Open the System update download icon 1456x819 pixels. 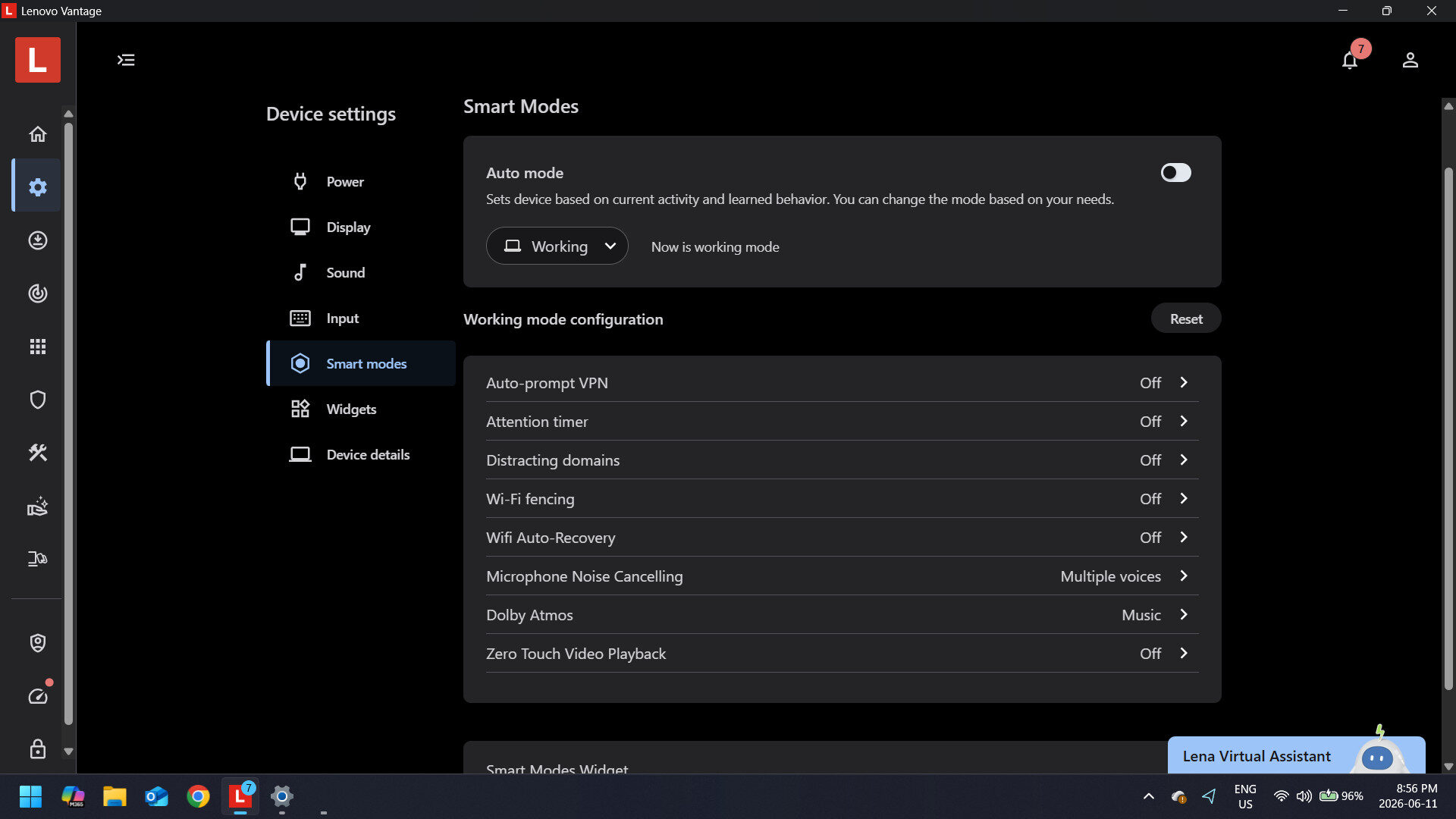pos(38,240)
